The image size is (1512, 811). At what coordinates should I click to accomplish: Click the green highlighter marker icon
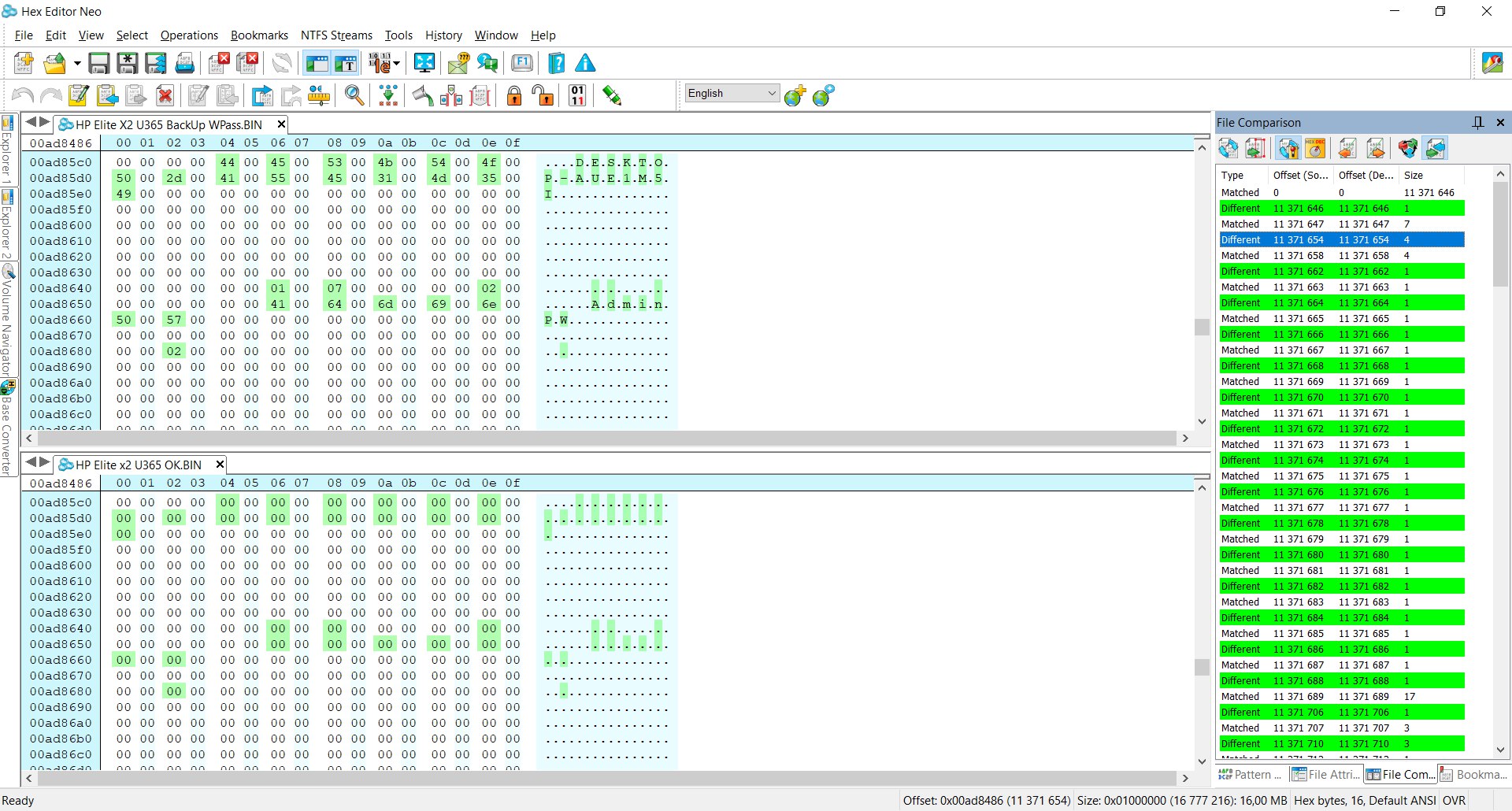tap(612, 96)
